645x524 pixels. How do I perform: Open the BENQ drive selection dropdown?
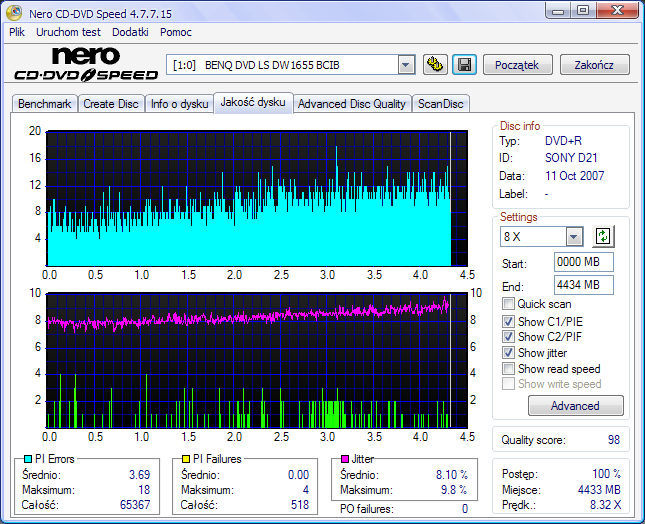click(x=406, y=65)
